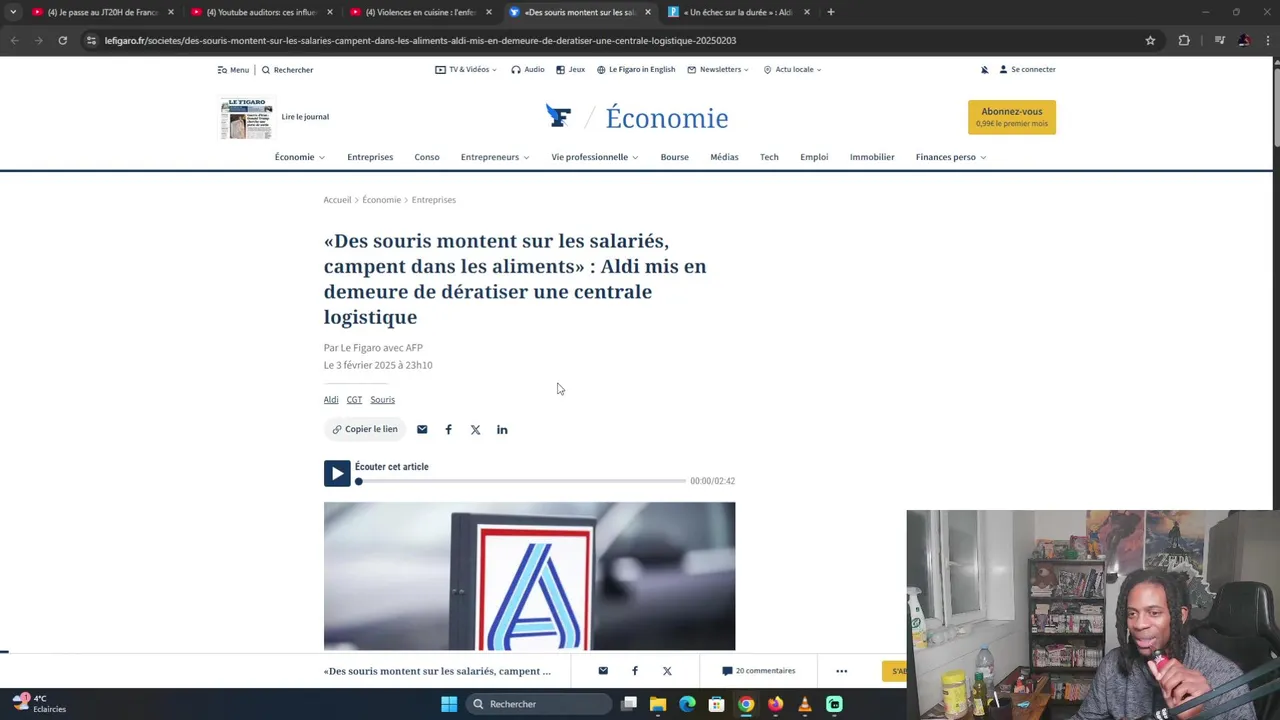Click the Copier le lien button
Viewport: 1280px width, 720px height.
click(x=365, y=429)
